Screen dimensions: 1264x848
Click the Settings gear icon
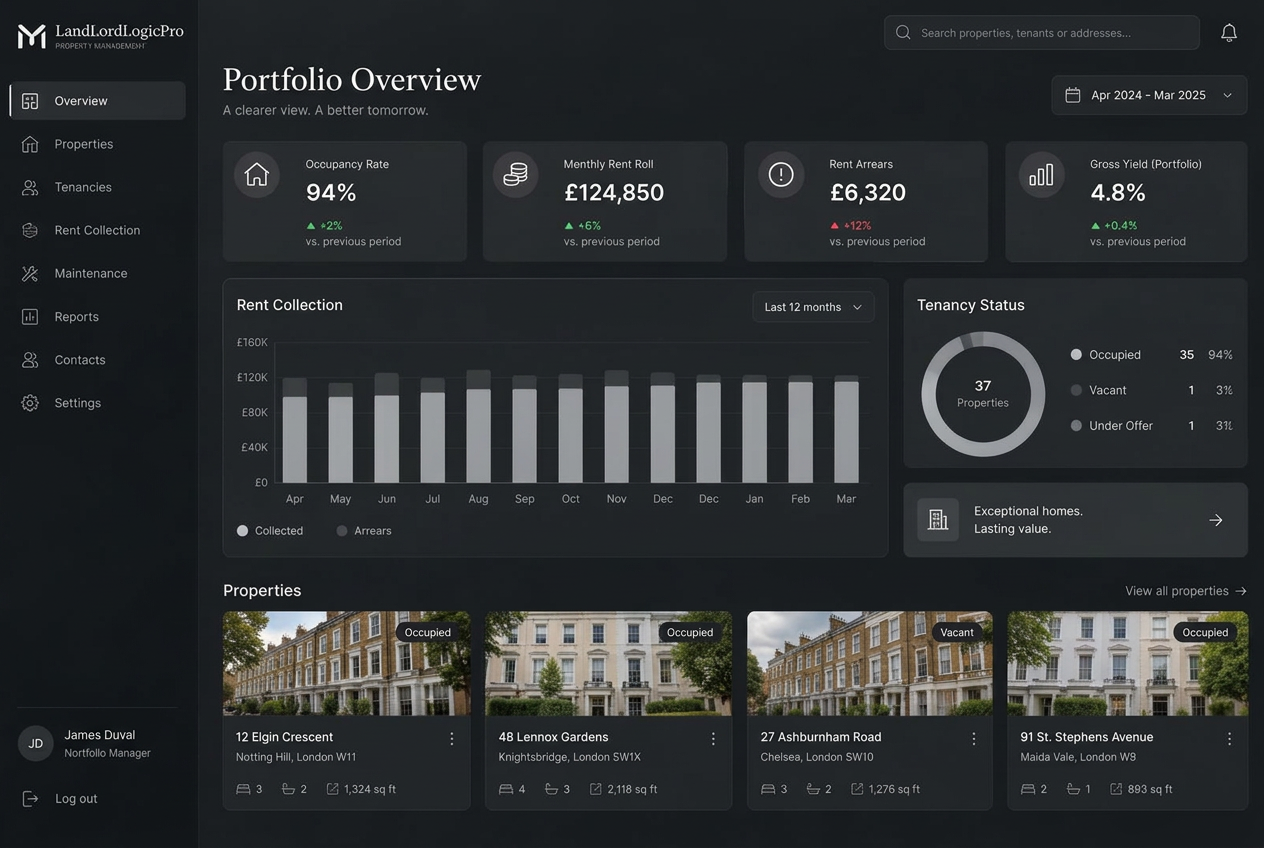click(30, 403)
